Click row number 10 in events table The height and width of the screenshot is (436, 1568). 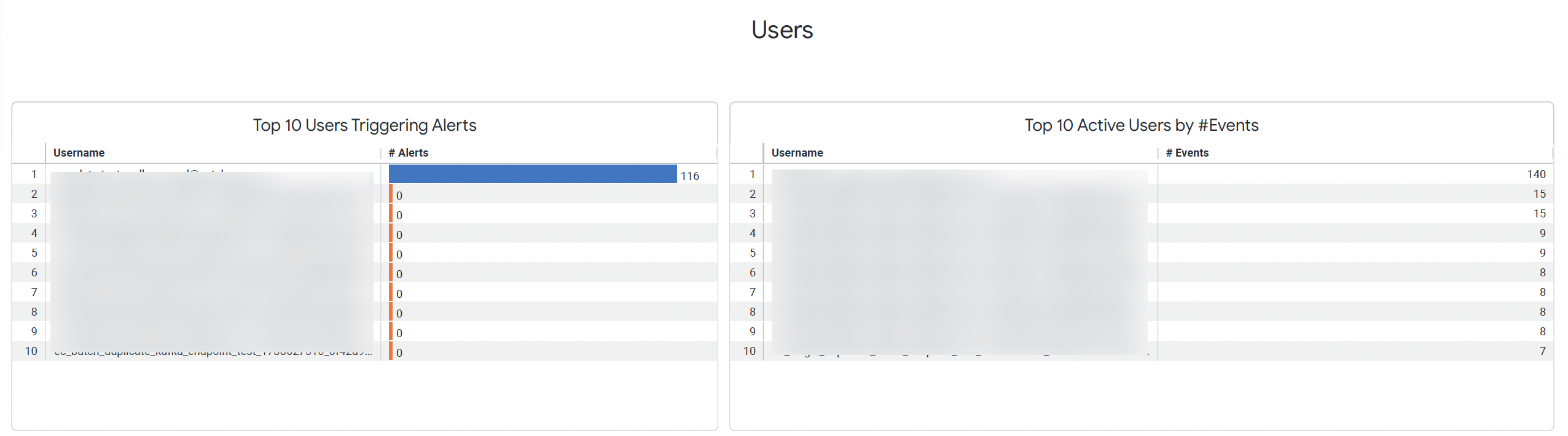pyautogui.click(x=749, y=351)
